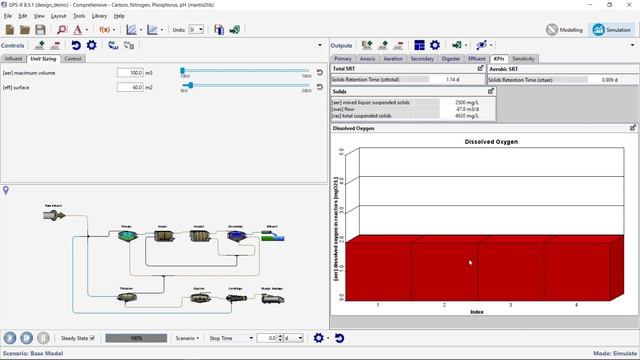
Task: Reset the [aer] maximum volume slider
Action: point(320,73)
